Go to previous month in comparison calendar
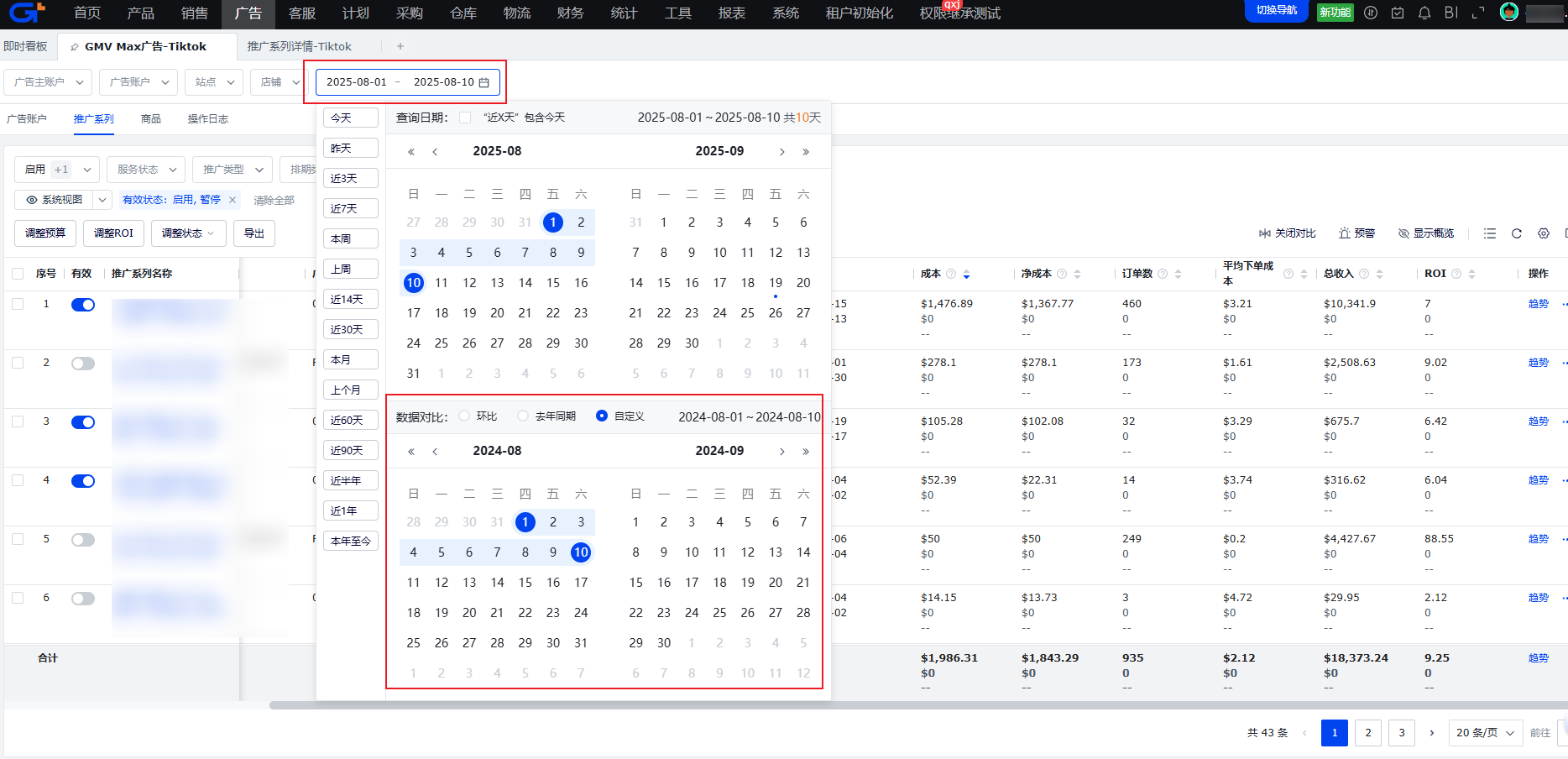The height and width of the screenshot is (759, 1568). 435,452
